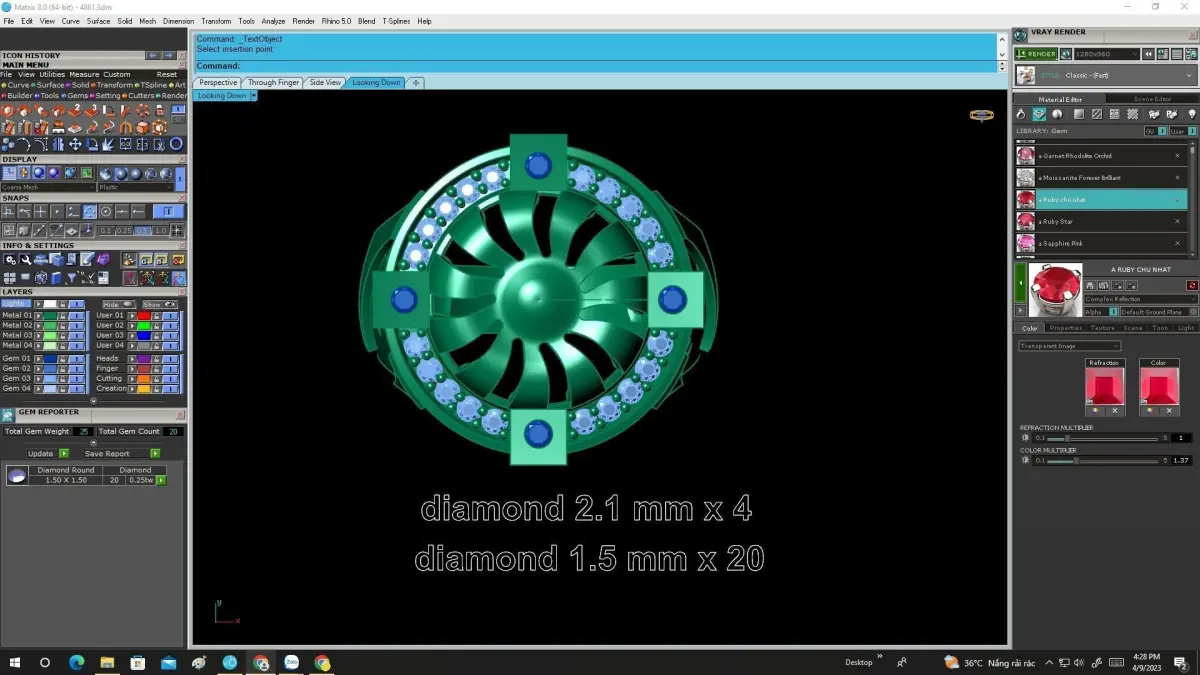Click the ring metal library icon in Material Editor

pos(1020,114)
